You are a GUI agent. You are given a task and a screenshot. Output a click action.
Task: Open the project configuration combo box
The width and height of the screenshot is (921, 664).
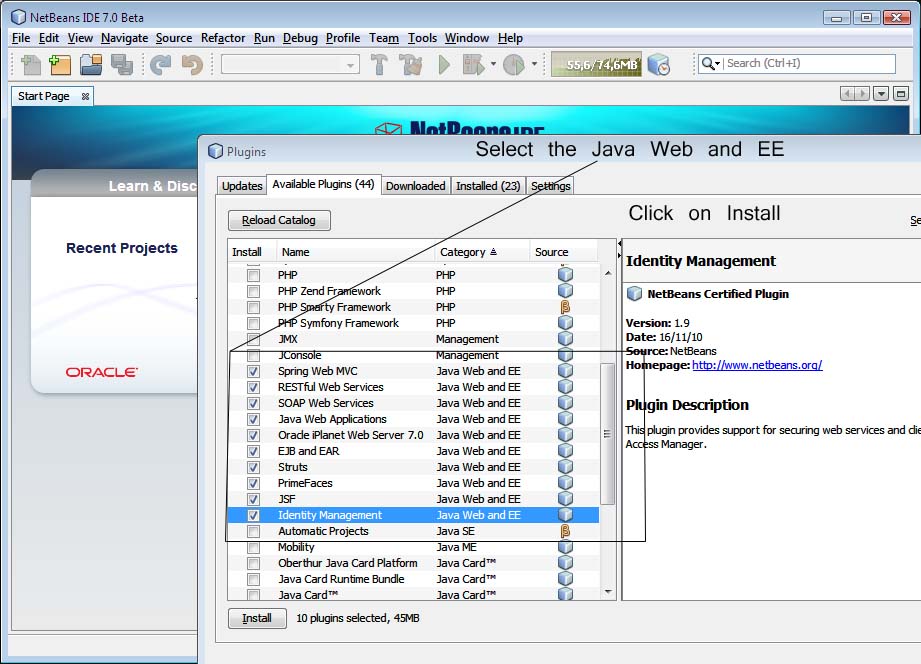pyautogui.click(x=290, y=65)
